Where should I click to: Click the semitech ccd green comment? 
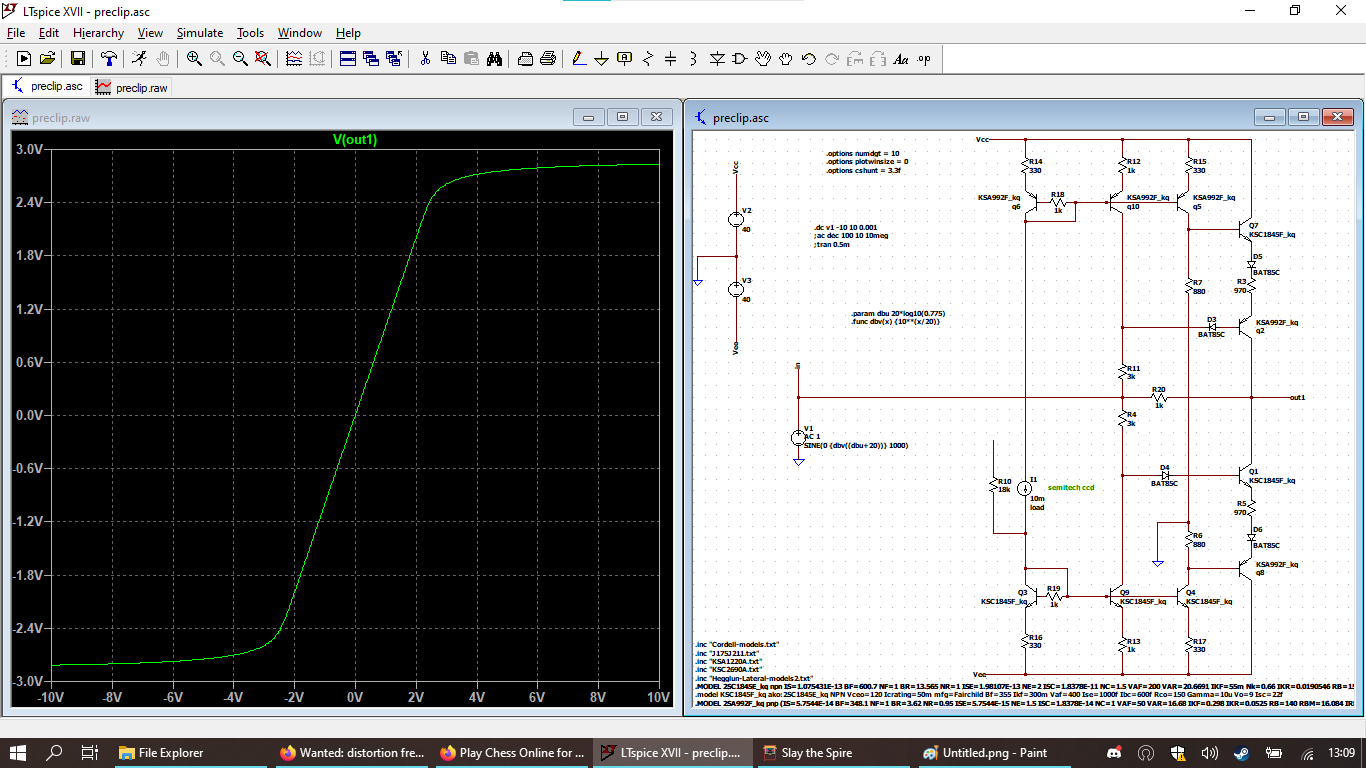click(x=1071, y=487)
